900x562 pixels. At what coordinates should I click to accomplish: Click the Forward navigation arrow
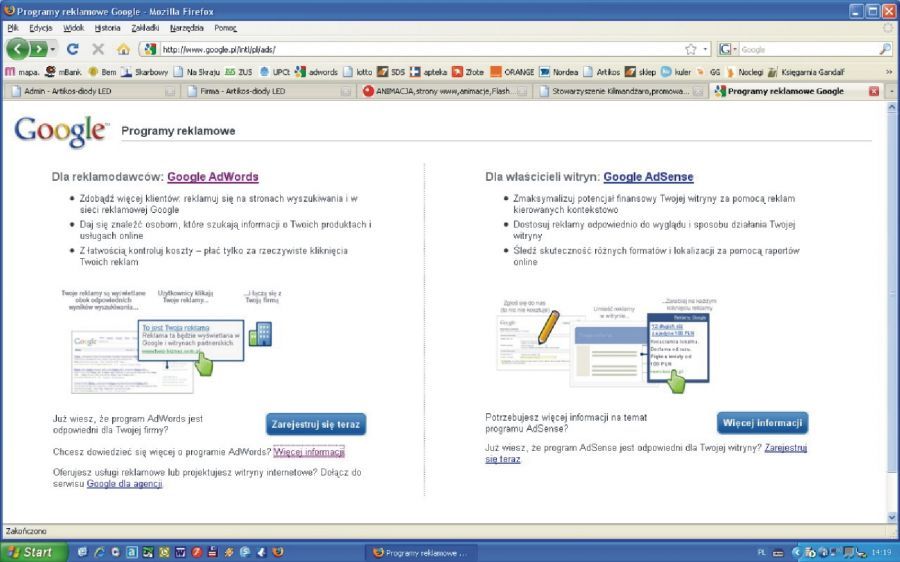[x=38, y=49]
